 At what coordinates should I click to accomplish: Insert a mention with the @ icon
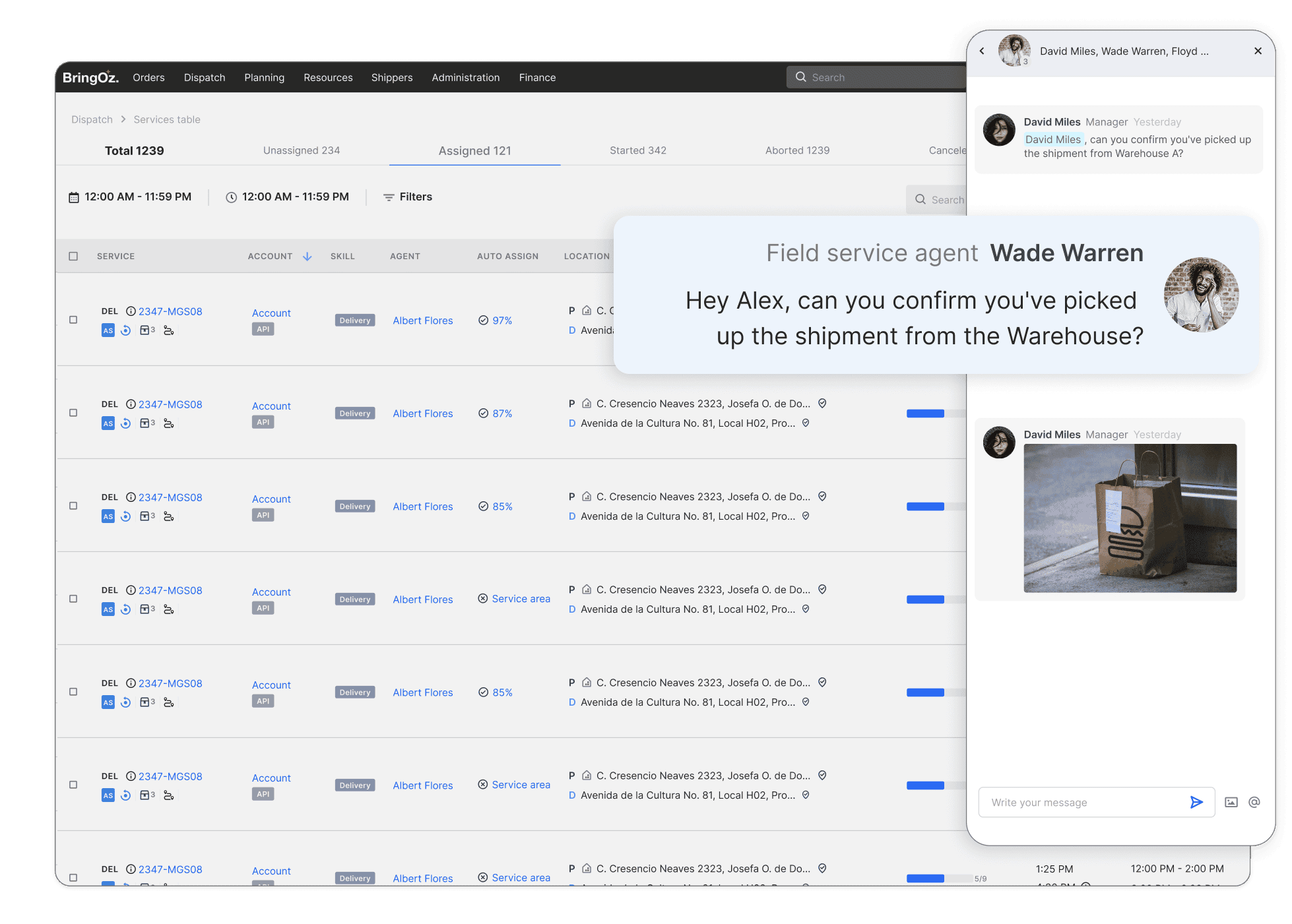point(1254,802)
